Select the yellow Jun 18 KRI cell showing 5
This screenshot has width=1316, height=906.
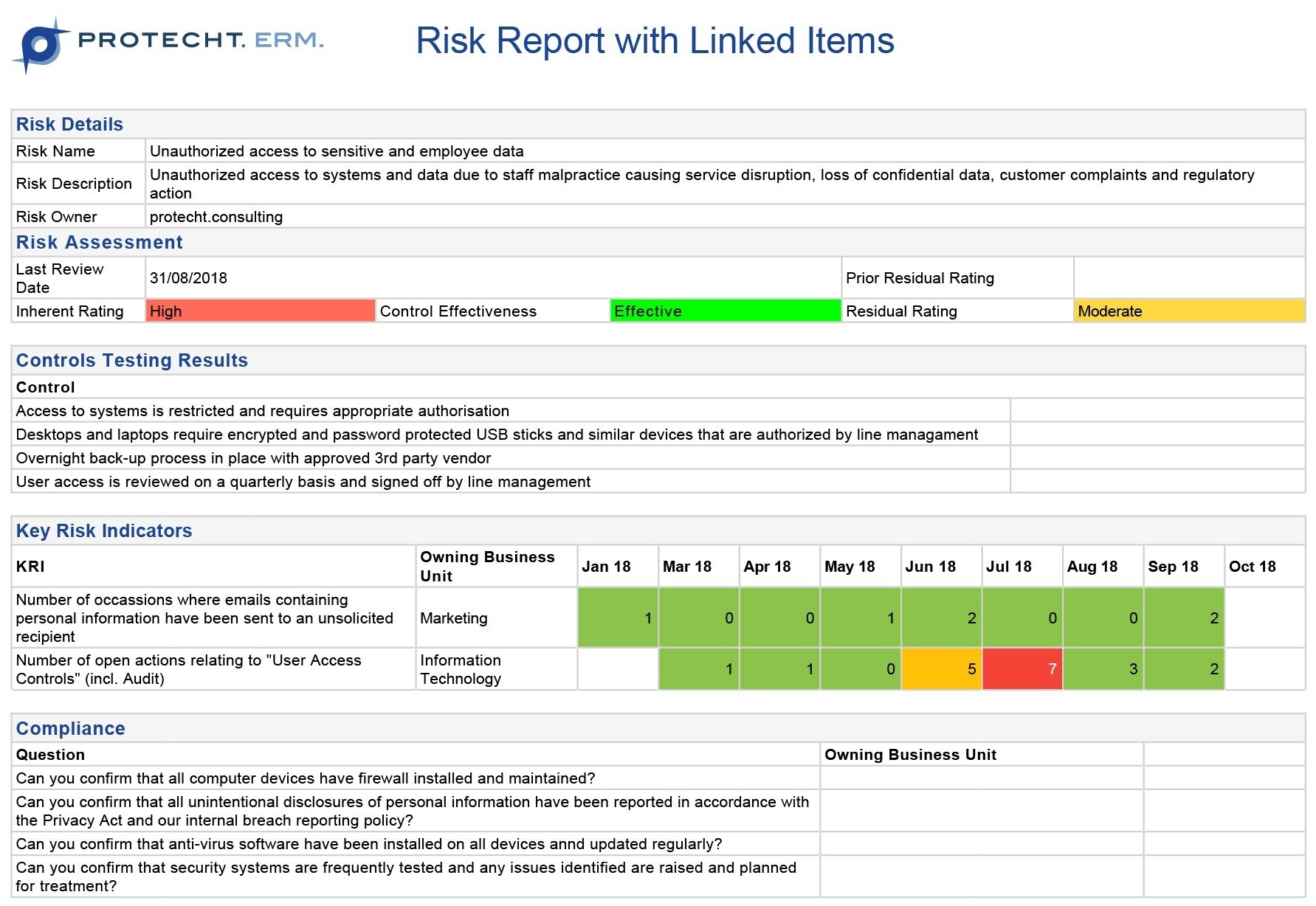pos(941,668)
